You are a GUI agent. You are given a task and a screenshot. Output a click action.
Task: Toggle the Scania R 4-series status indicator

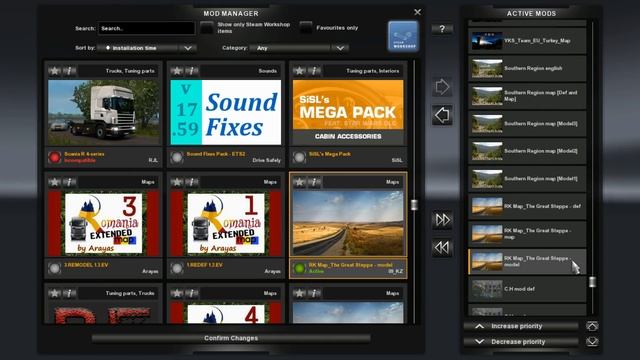(54, 157)
